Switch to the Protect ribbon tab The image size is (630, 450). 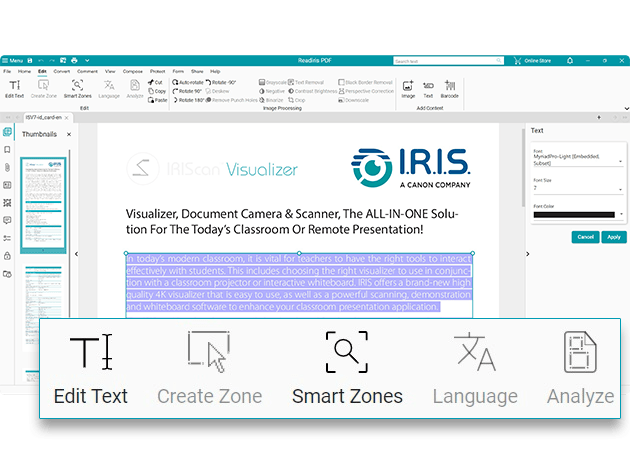158,72
